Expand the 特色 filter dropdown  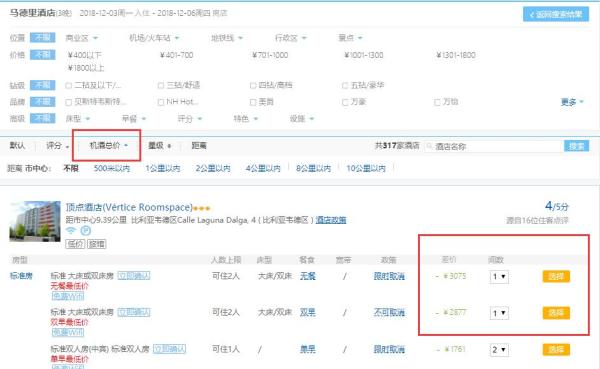pos(246,119)
